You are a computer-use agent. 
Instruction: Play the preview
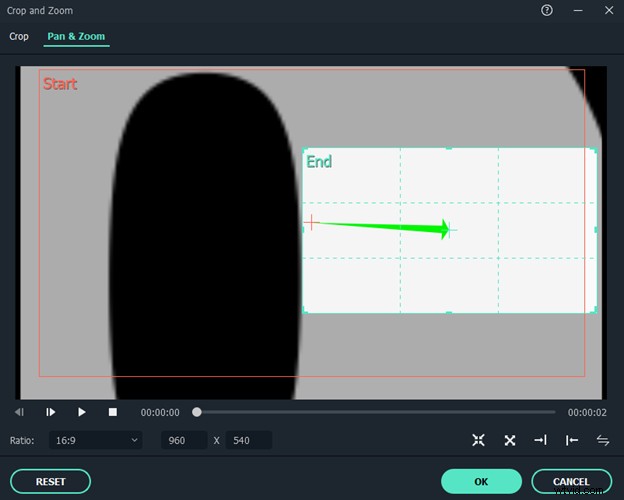(x=82, y=412)
